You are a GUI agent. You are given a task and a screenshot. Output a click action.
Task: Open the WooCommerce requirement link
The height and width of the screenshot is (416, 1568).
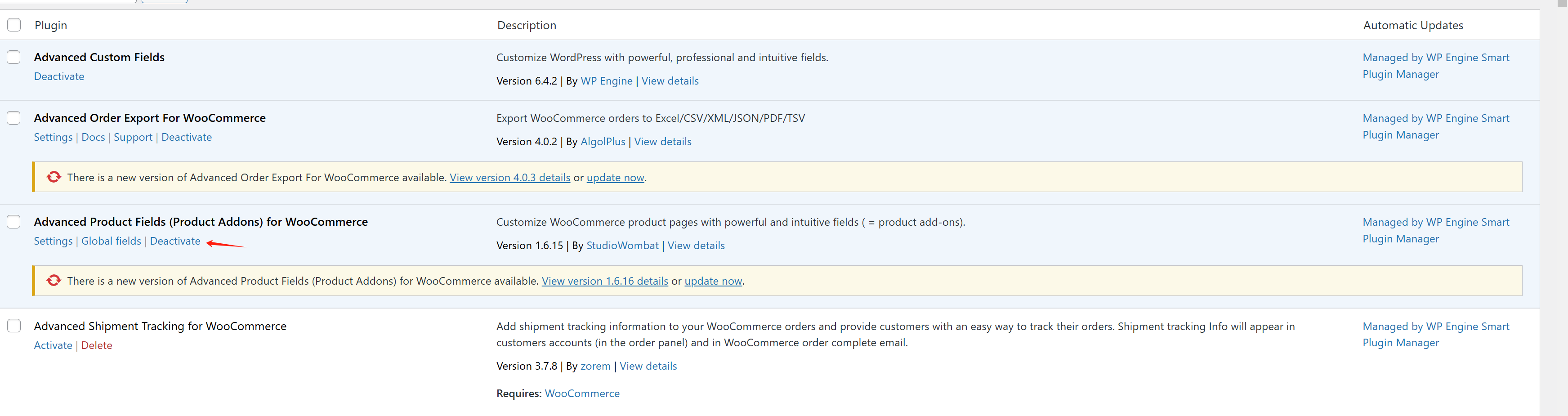[x=582, y=394]
